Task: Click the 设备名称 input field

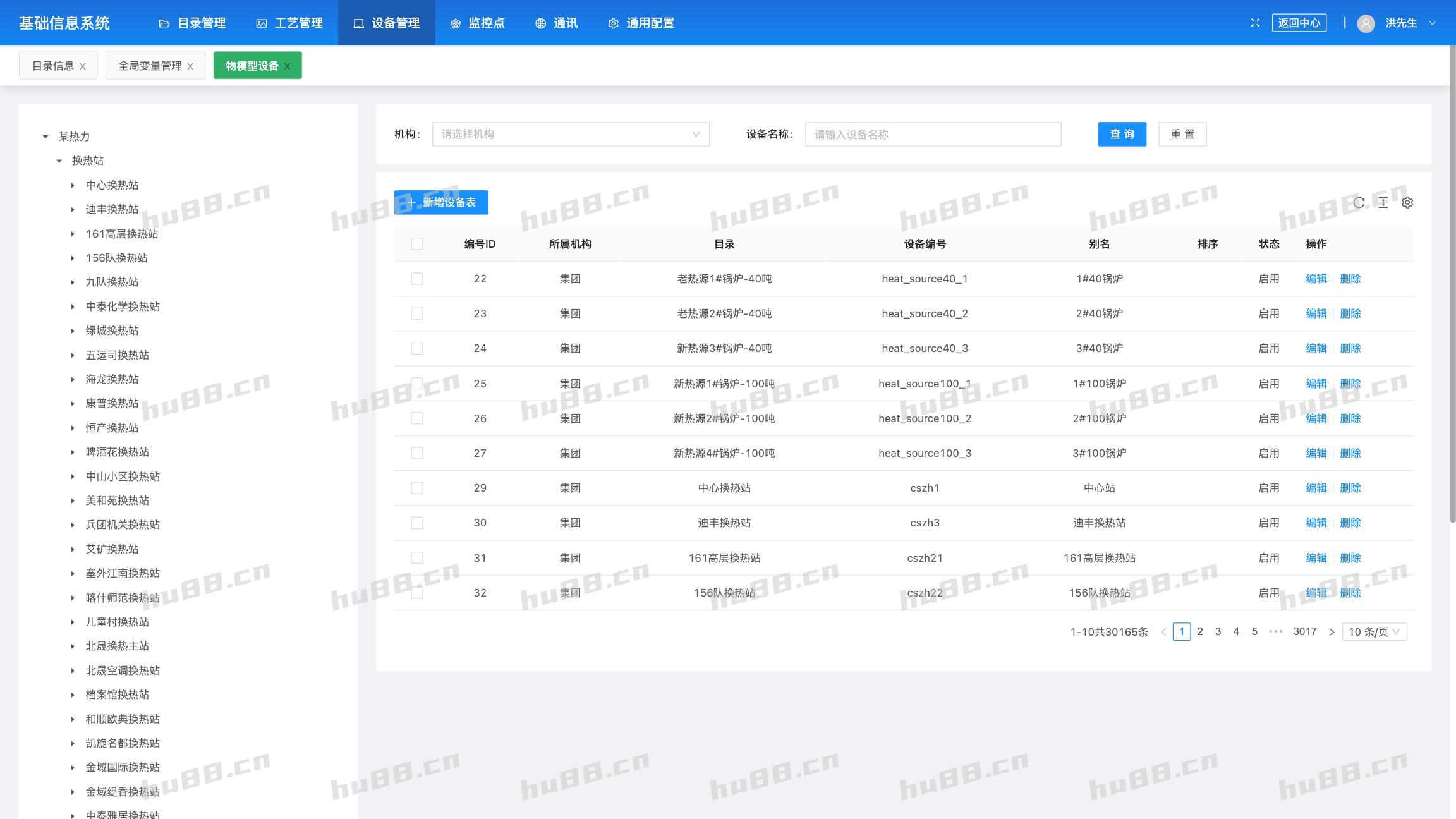Action: [933, 134]
